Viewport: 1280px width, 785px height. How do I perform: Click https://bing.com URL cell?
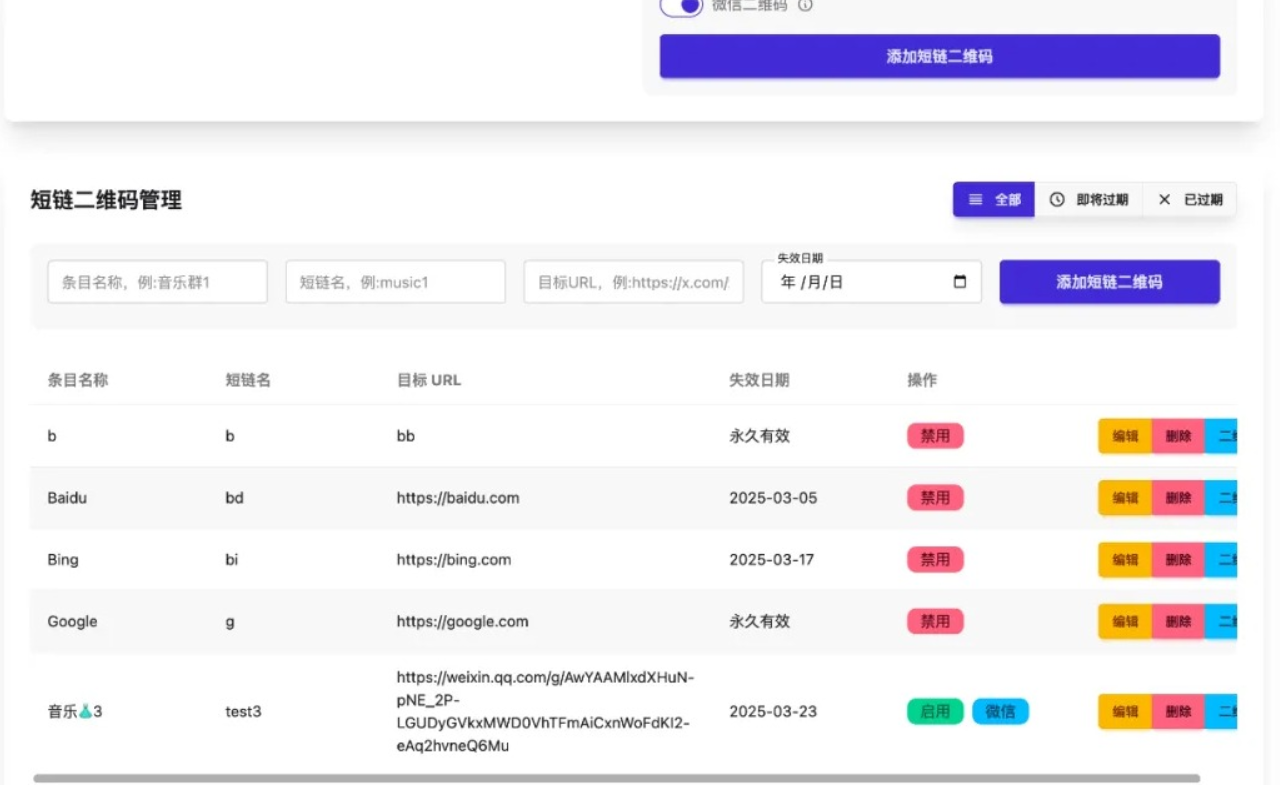click(x=454, y=559)
